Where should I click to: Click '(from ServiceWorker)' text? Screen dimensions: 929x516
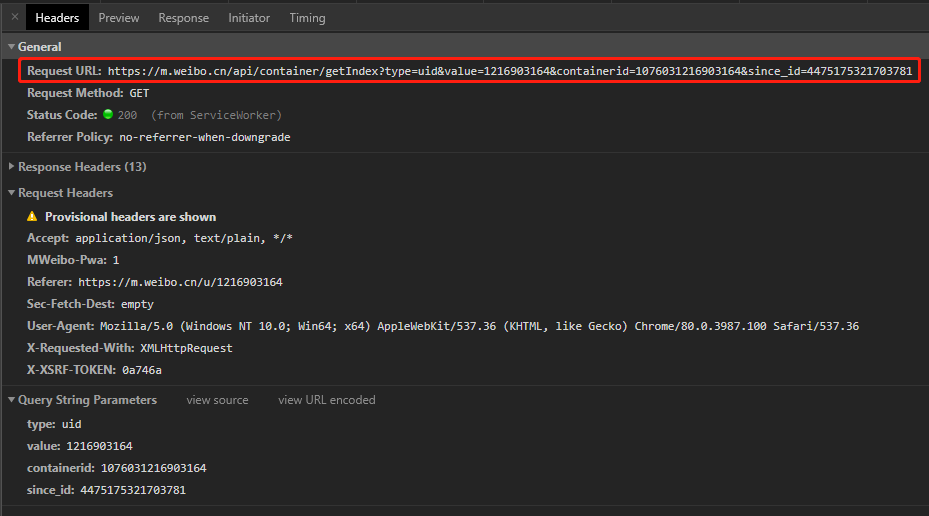click(216, 115)
